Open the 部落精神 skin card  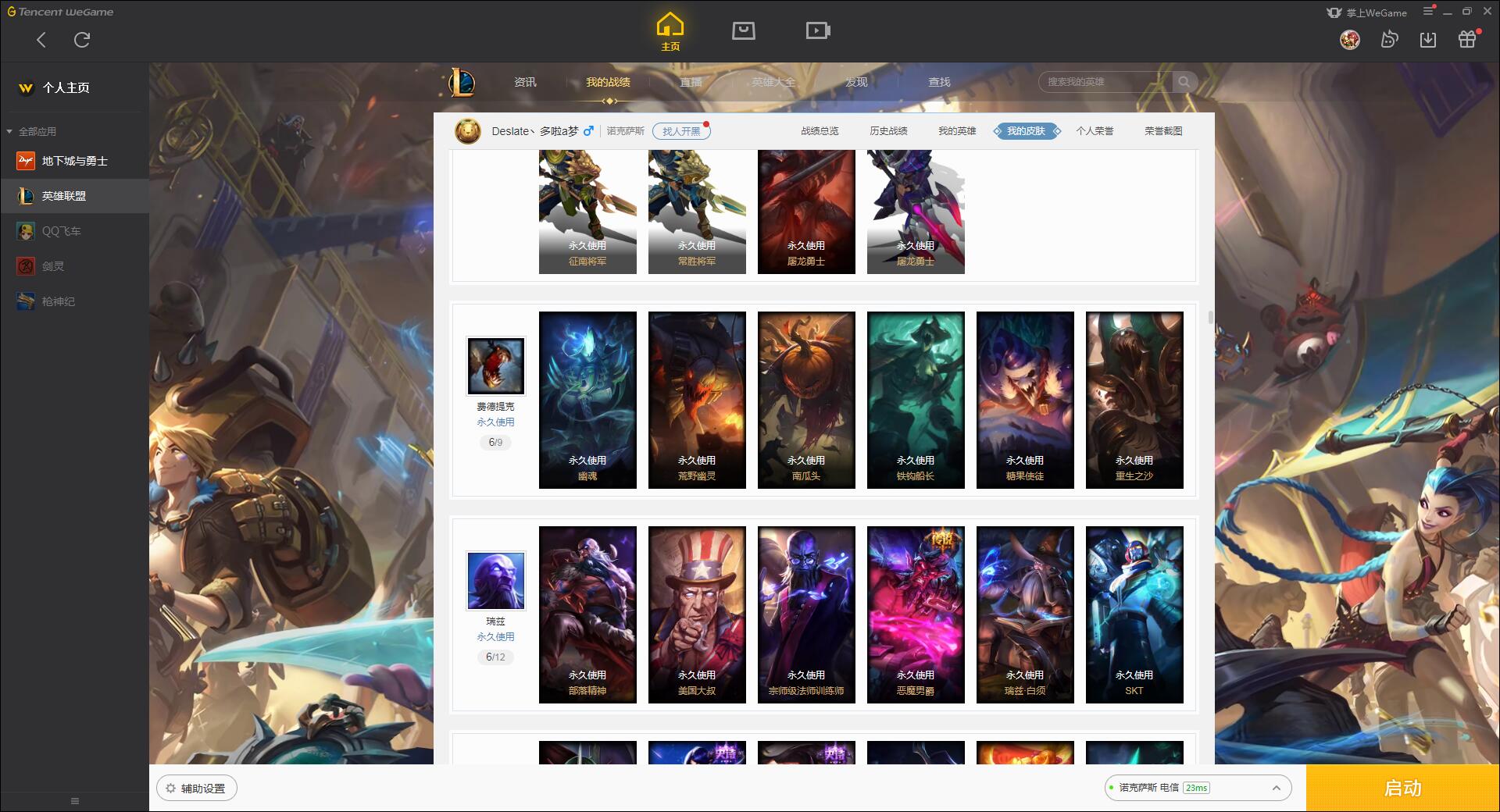[x=587, y=614]
